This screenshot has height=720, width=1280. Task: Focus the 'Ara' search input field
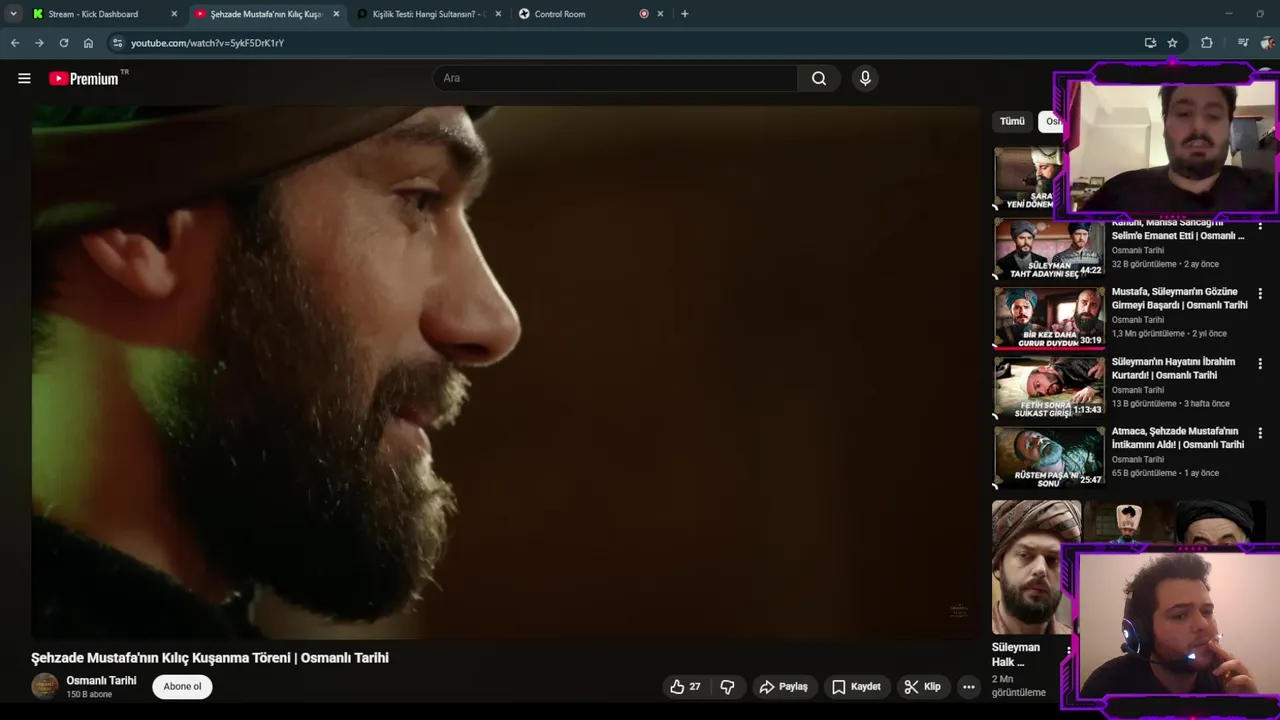click(615, 78)
